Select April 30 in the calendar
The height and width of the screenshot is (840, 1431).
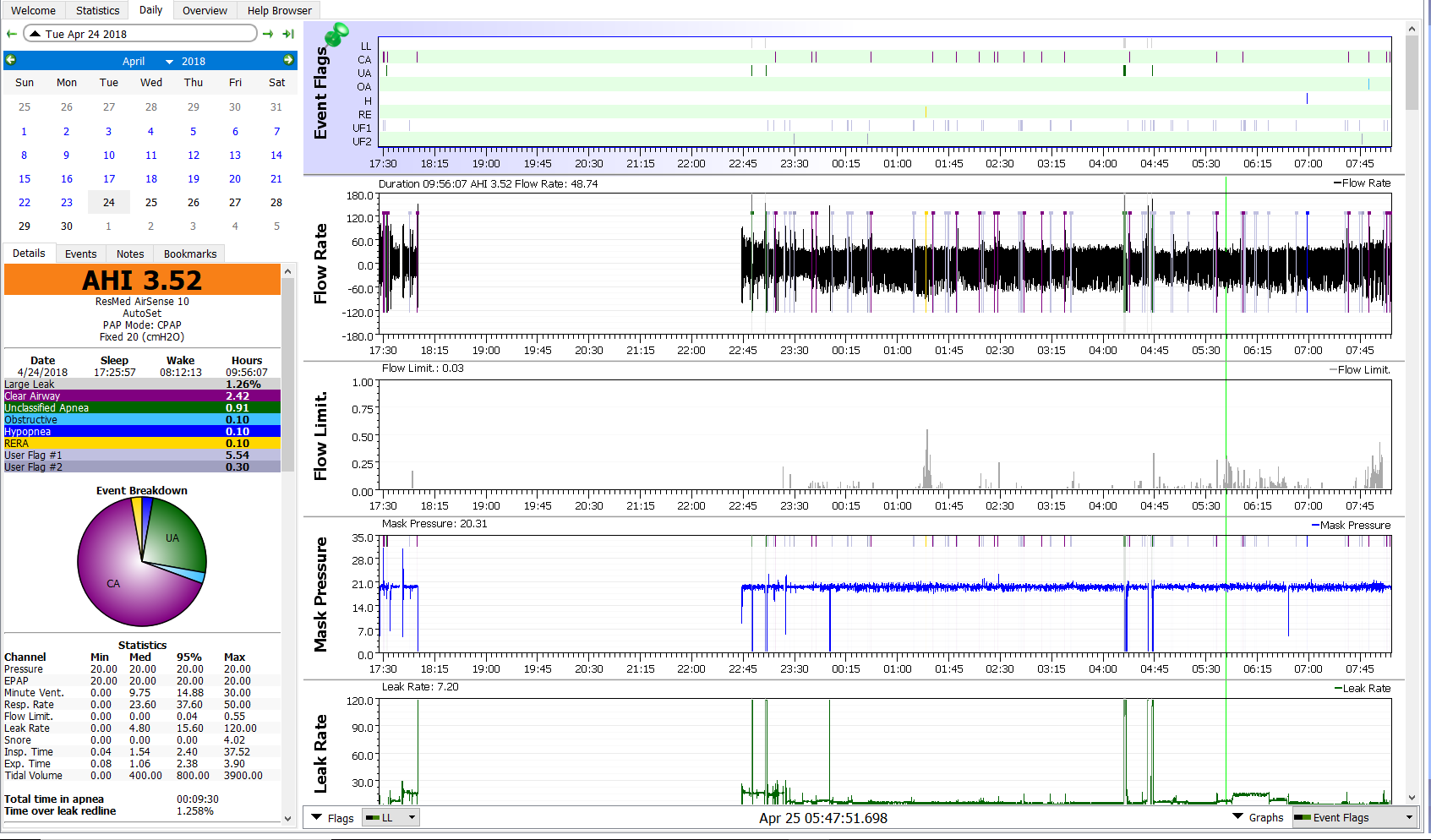pos(67,226)
